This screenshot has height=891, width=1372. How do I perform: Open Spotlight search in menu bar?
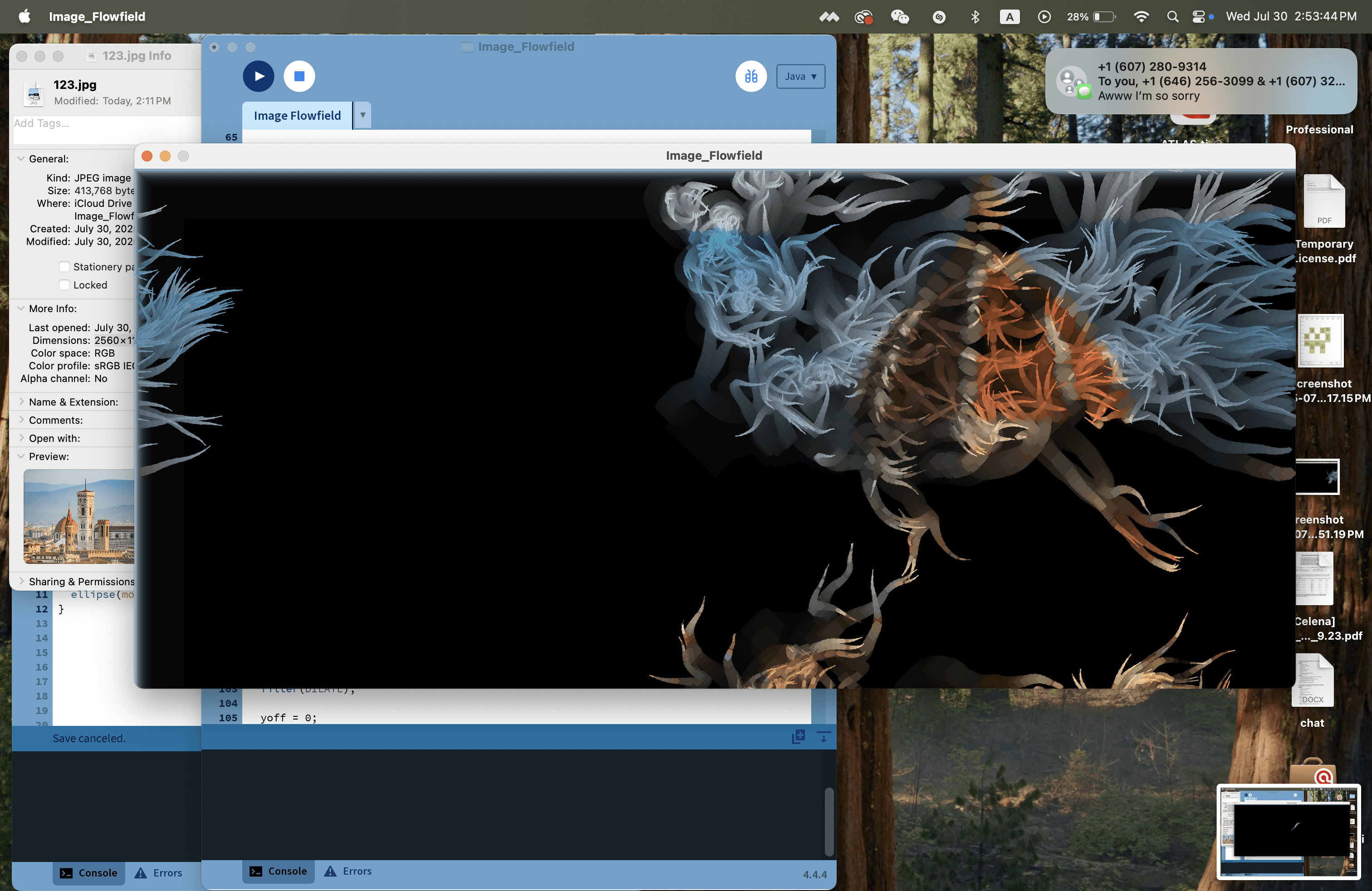click(1172, 16)
